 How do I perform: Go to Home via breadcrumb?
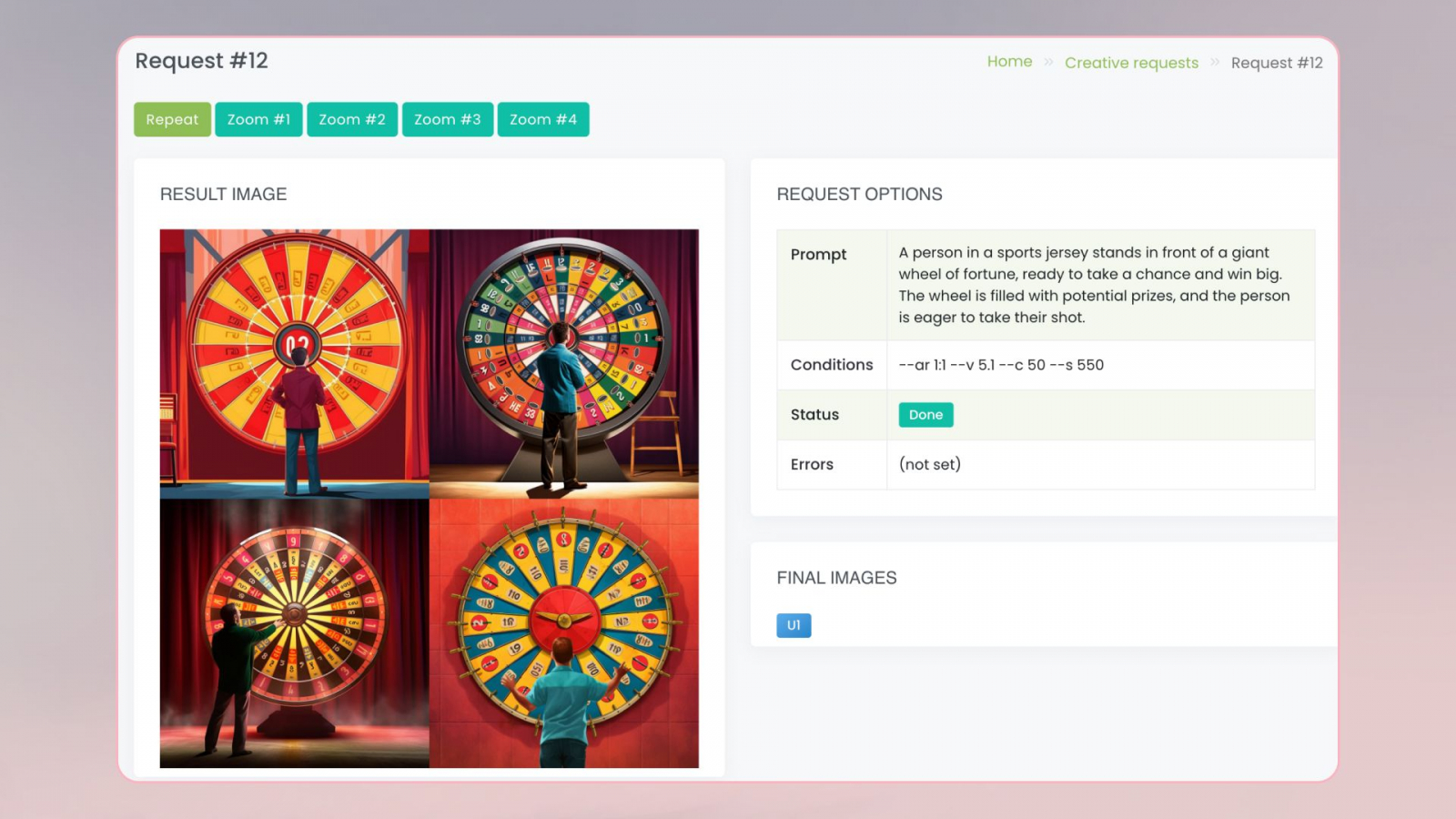tap(1009, 62)
